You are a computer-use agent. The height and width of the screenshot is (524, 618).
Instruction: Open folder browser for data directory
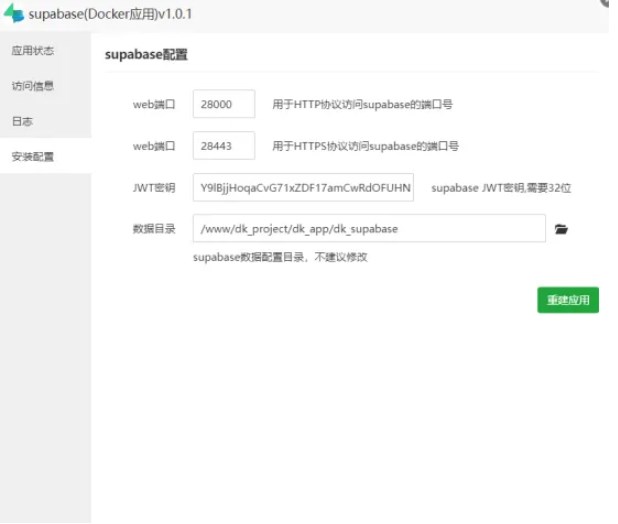(x=561, y=229)
